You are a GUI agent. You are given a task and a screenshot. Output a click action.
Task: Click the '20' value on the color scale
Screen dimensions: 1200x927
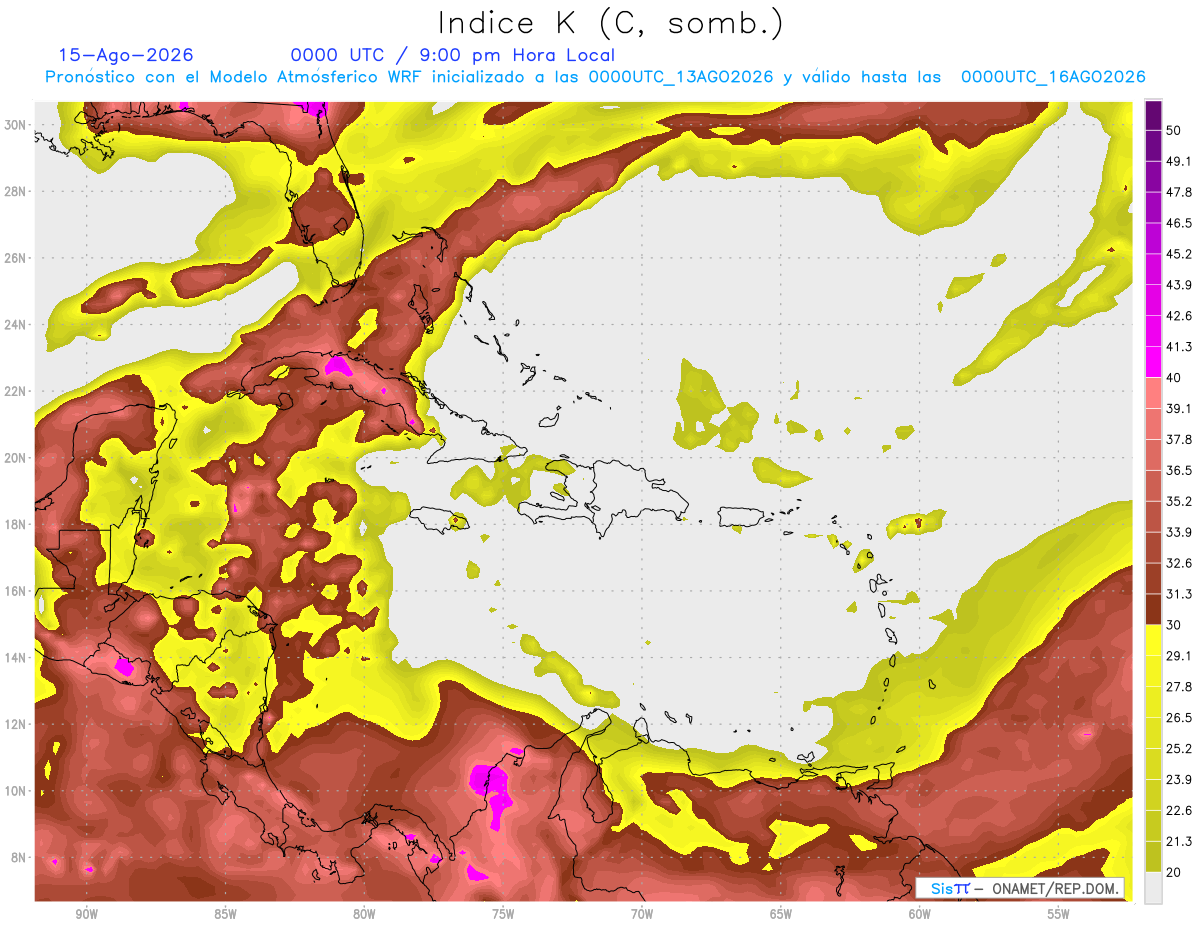click(1175, 873)
